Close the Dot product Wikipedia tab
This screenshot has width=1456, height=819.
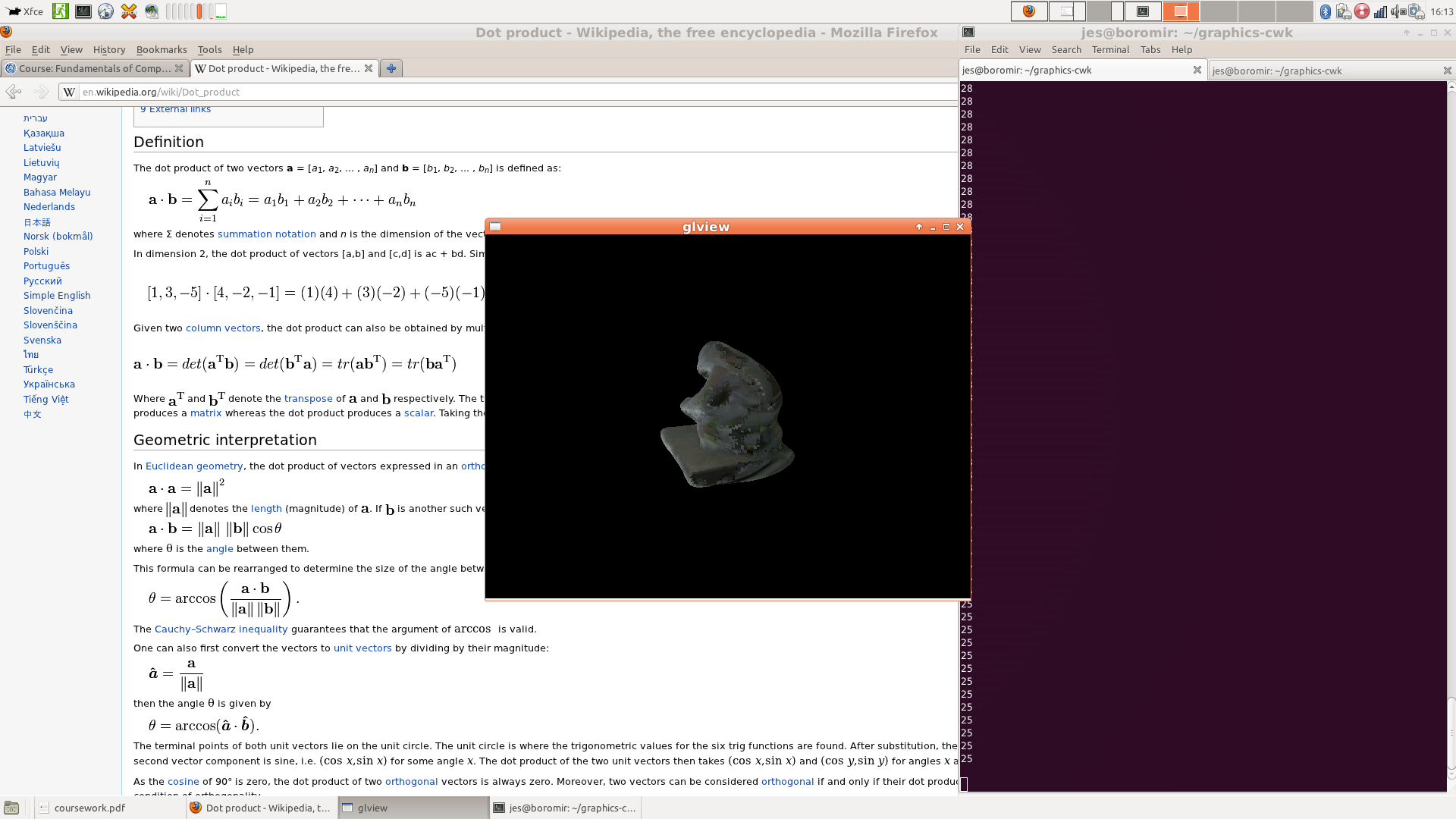click(369, 68)
